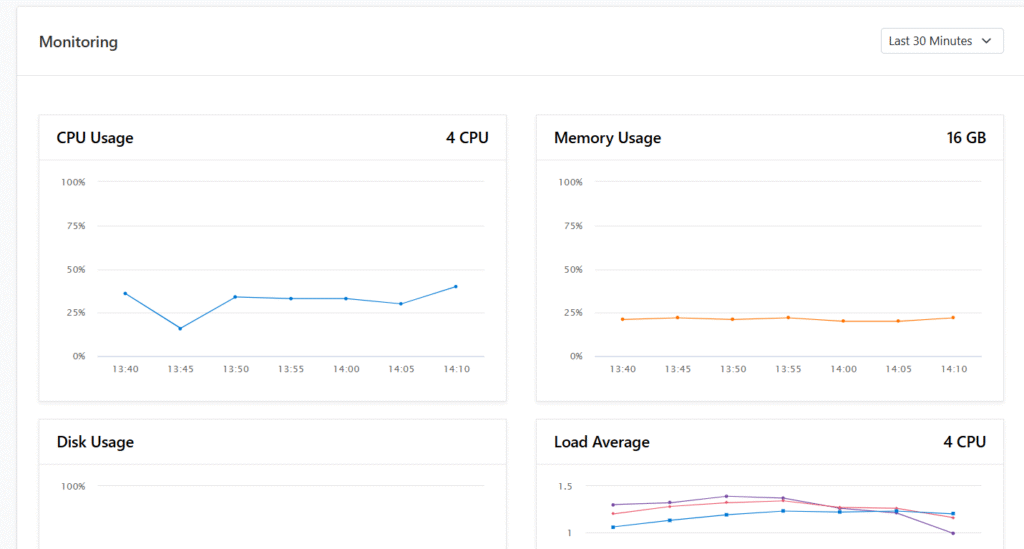Screen dimensions: 1024x549
Task: Open the Last 30 Minutes time range dropdown
Action: (940, 41)
